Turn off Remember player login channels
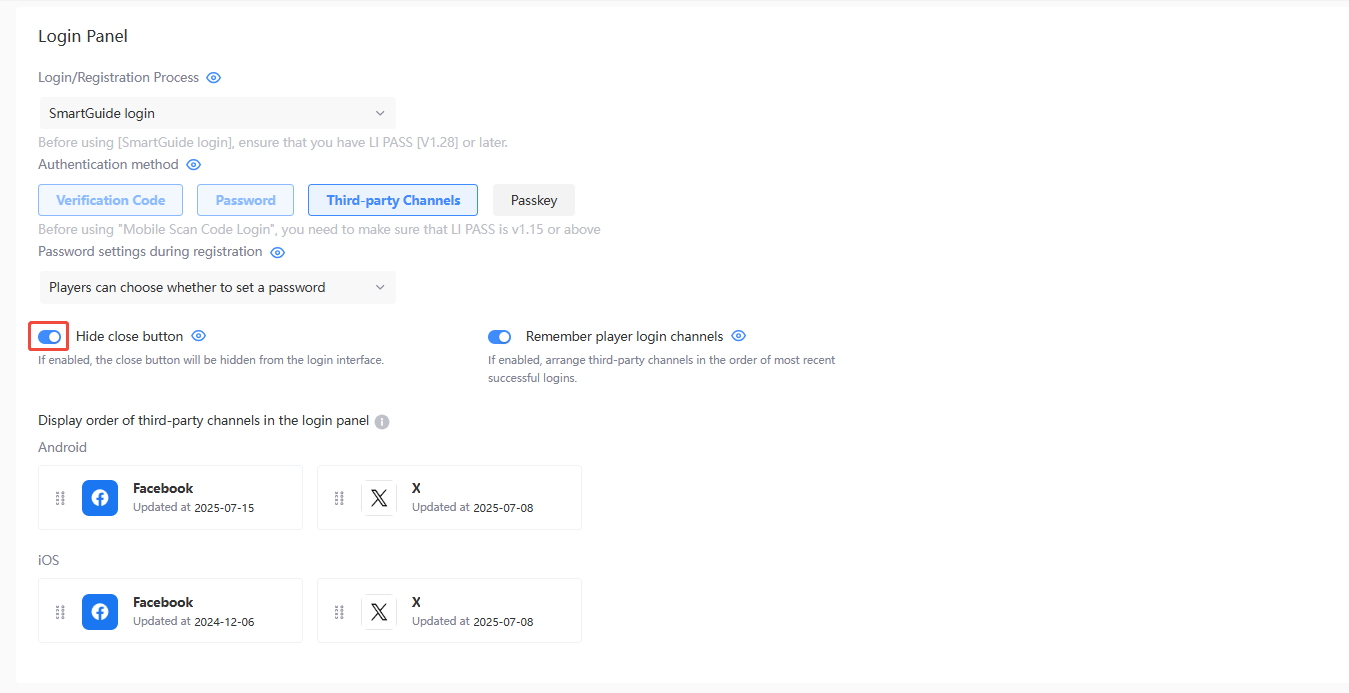The image size is (1349, 693). (x=499, y=336)
